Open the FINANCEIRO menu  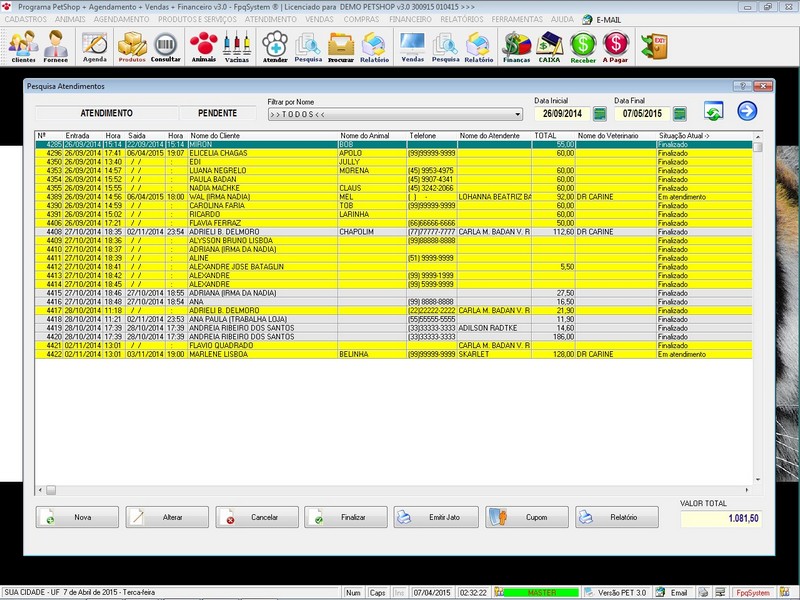pos(410,19)
